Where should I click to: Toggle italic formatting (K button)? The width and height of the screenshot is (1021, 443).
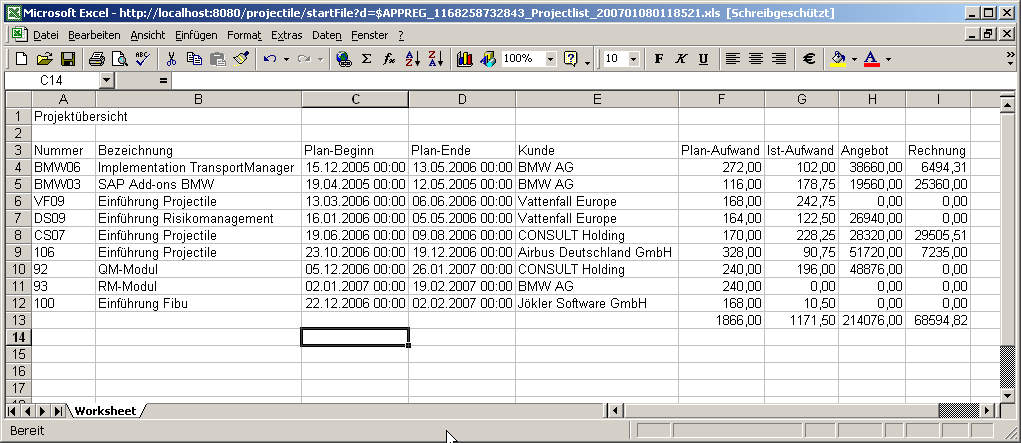point(681,59)
